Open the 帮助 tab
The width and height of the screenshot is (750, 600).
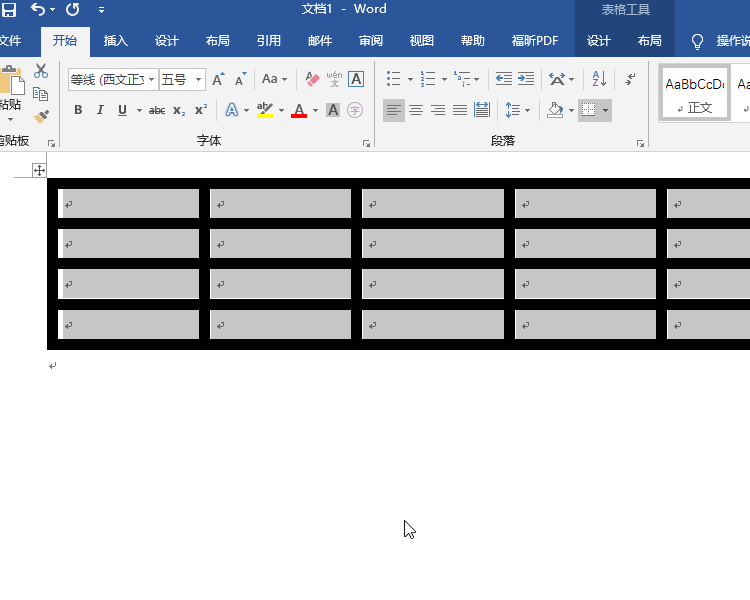pos(473,41)
